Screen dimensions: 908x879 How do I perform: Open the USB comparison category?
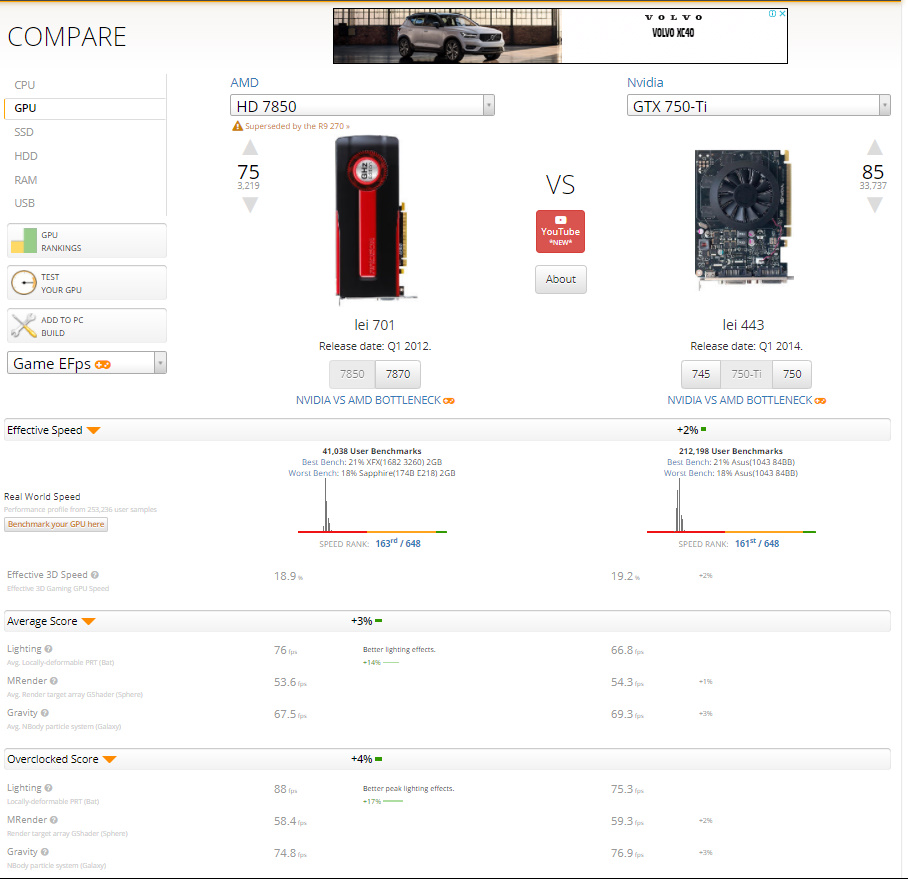tap(24, 203)
